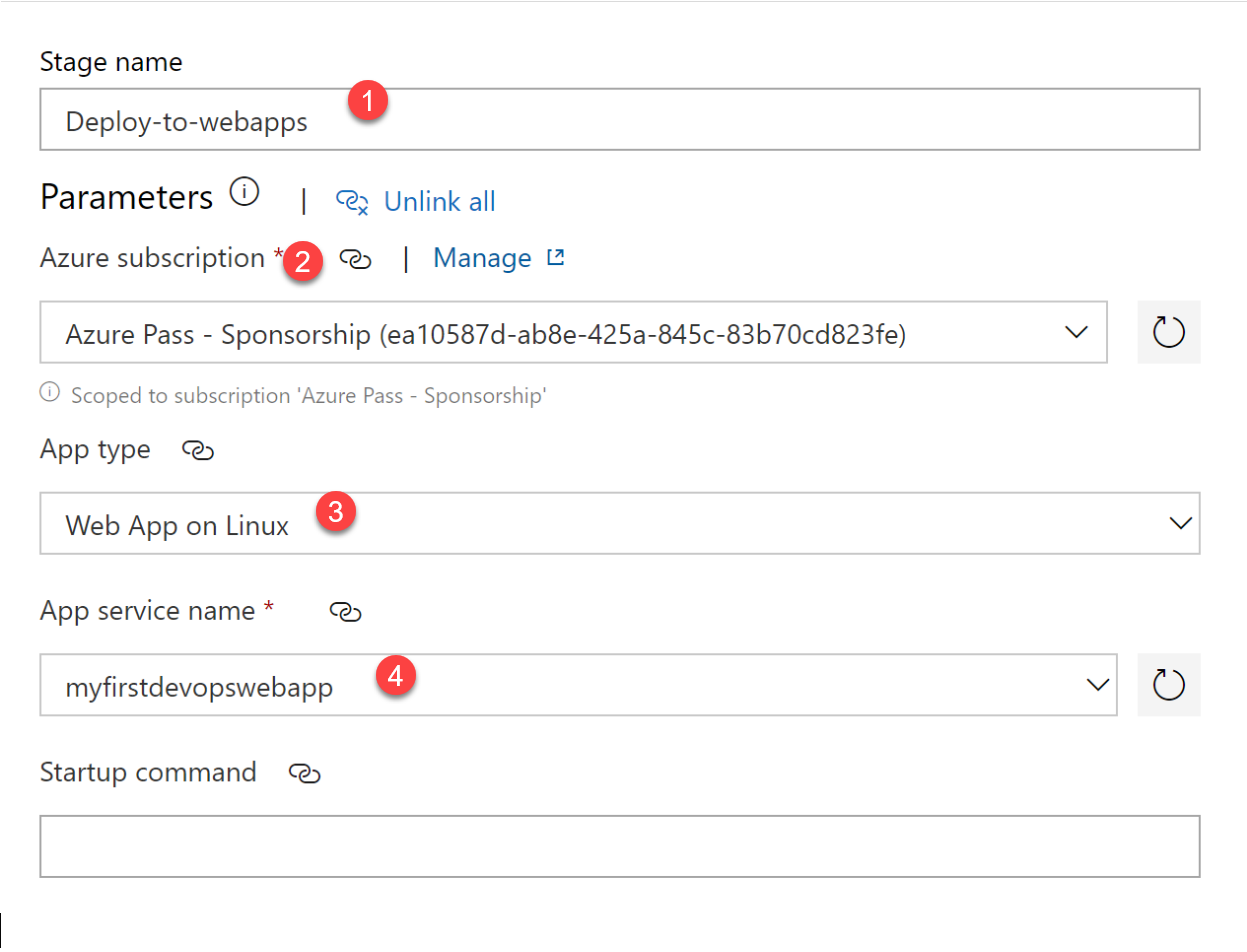
Task: Refresh the App service name list
Action: tap(1169, 685)
